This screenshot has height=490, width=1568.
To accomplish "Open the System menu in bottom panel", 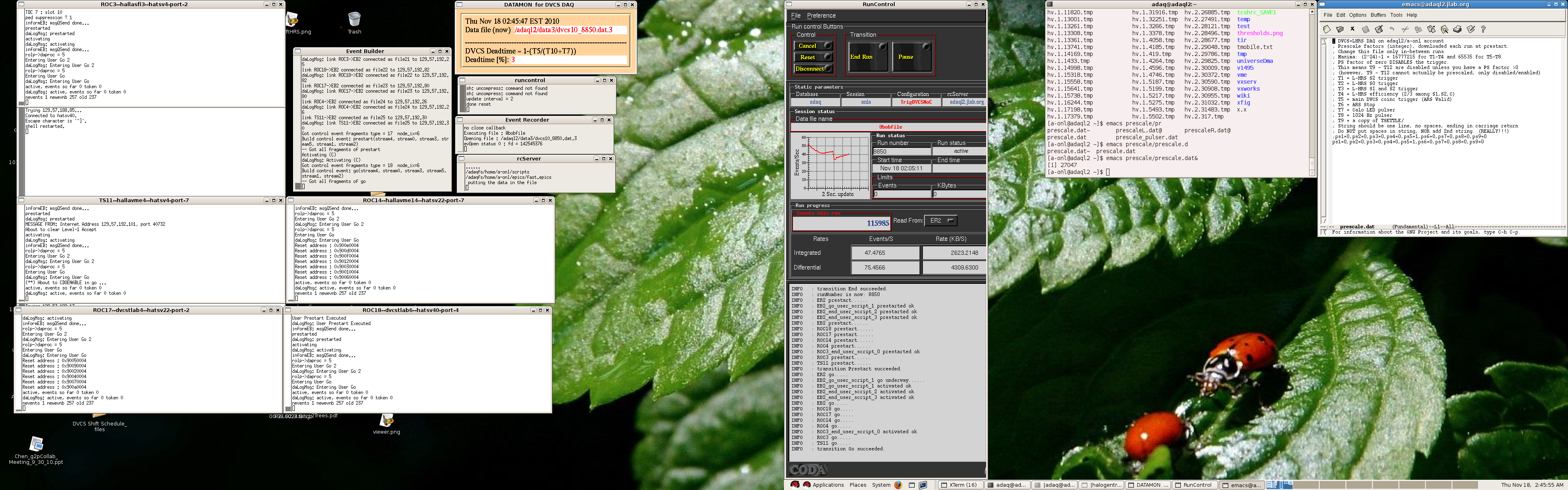I will (881, 485).
